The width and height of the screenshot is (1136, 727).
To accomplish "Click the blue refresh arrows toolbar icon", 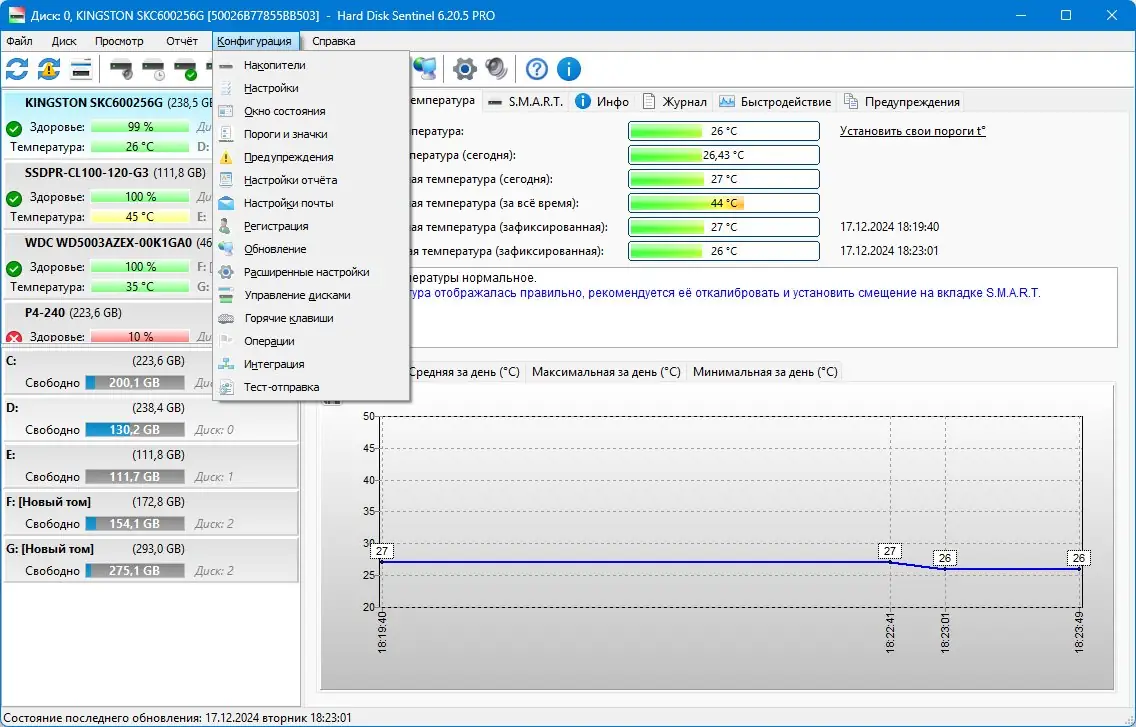I will 17,69.
